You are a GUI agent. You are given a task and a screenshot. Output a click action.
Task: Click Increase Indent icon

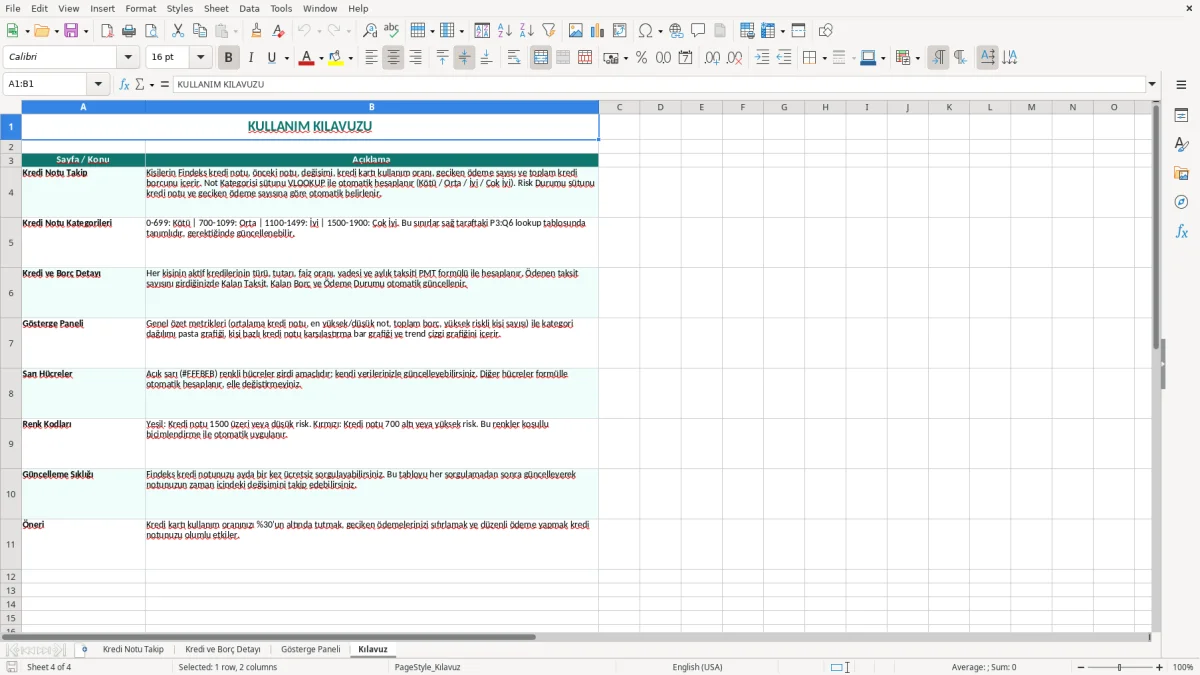762,58
